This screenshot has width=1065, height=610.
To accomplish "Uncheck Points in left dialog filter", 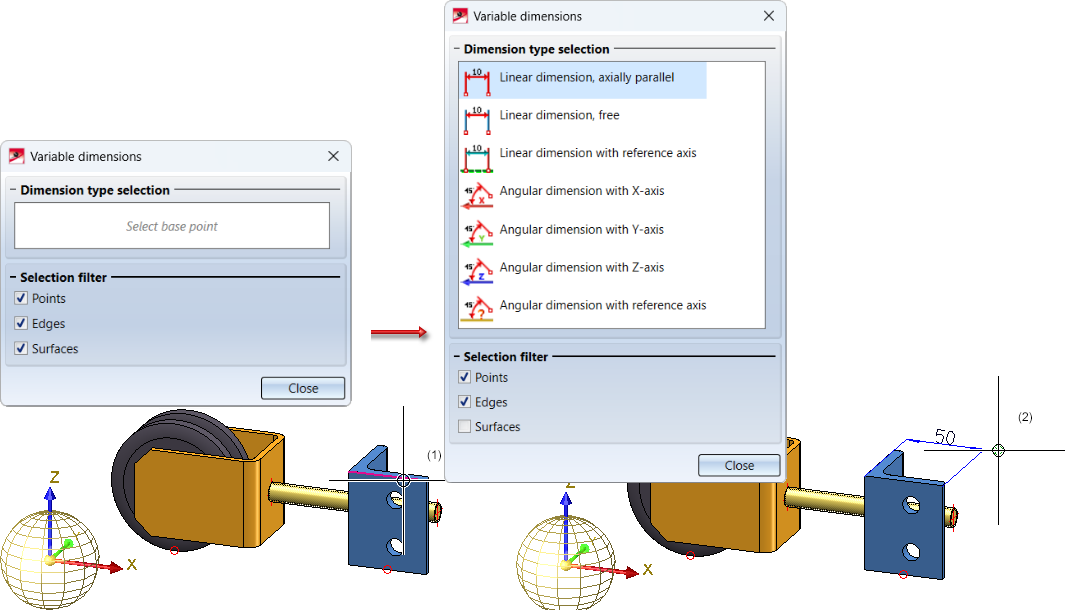I will click(x=21, y=298).
